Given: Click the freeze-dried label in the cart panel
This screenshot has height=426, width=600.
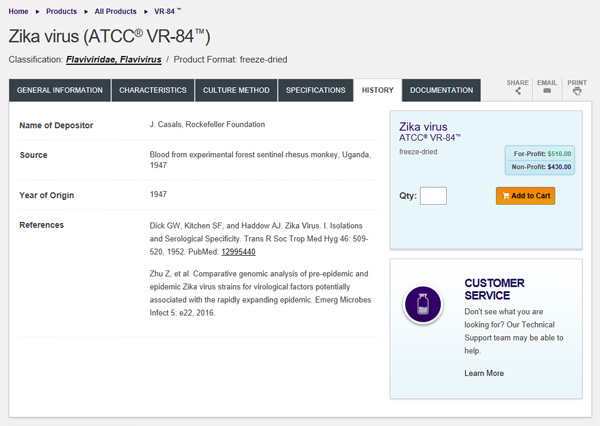Looking at the screenshot, I should click(x=418, y=152).
